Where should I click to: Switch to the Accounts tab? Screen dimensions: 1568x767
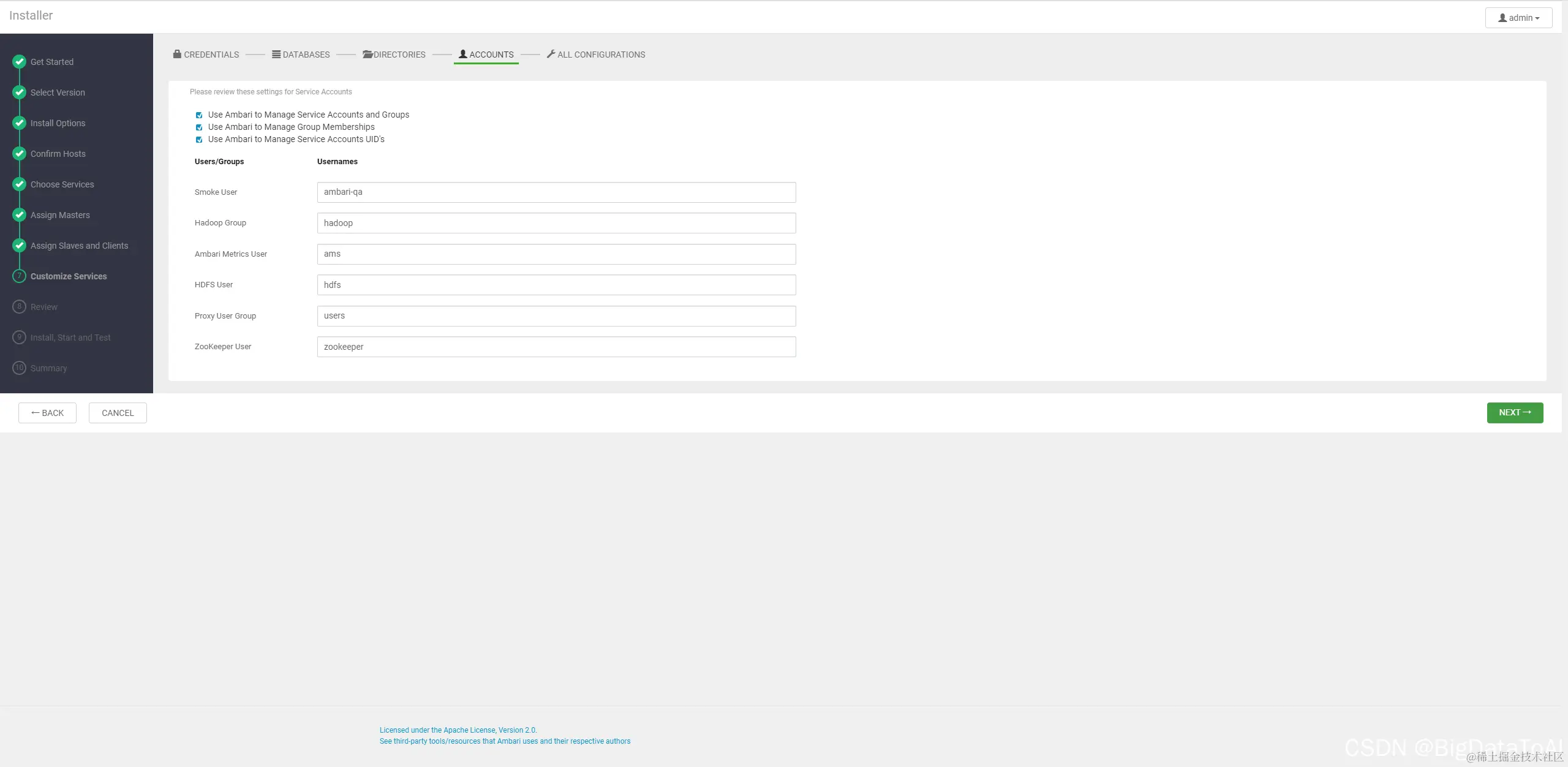(486, 55)
